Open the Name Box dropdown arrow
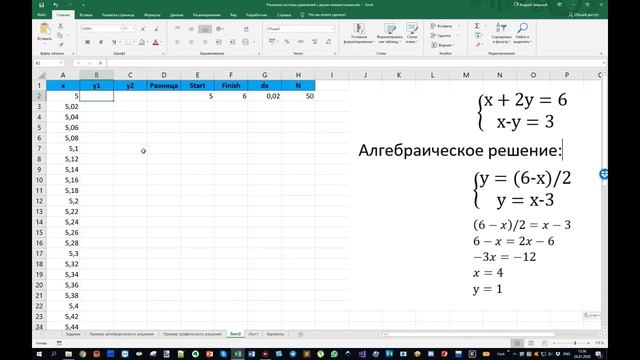 click(61, 63)
